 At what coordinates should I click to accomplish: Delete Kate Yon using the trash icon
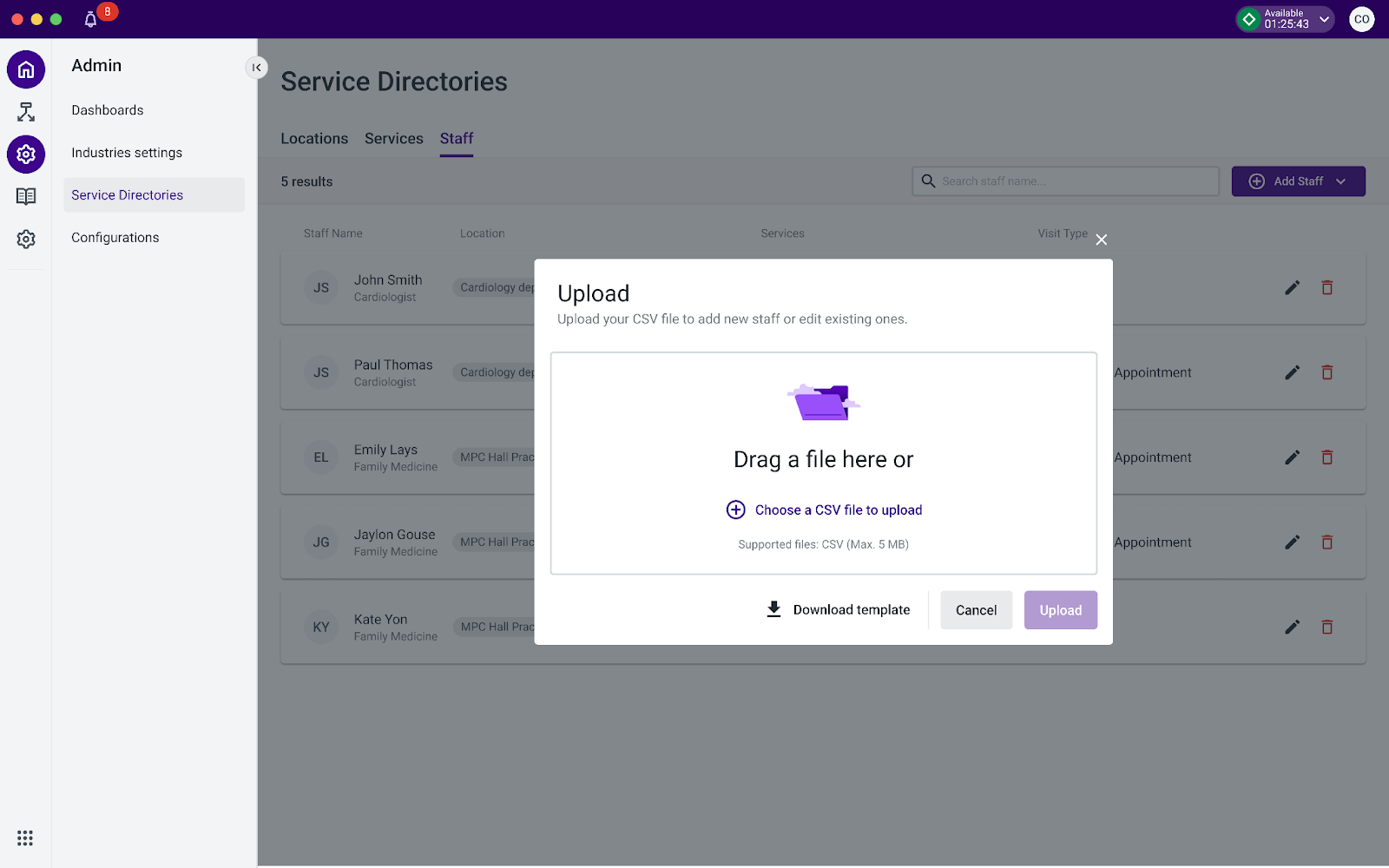tap(1326, 627)
